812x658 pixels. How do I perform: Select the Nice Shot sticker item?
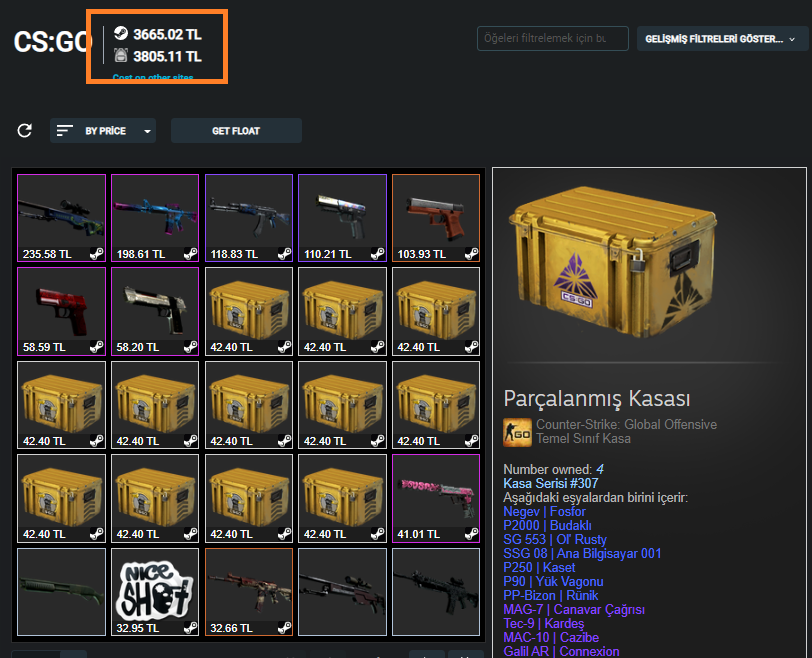[x=155, y=592]
